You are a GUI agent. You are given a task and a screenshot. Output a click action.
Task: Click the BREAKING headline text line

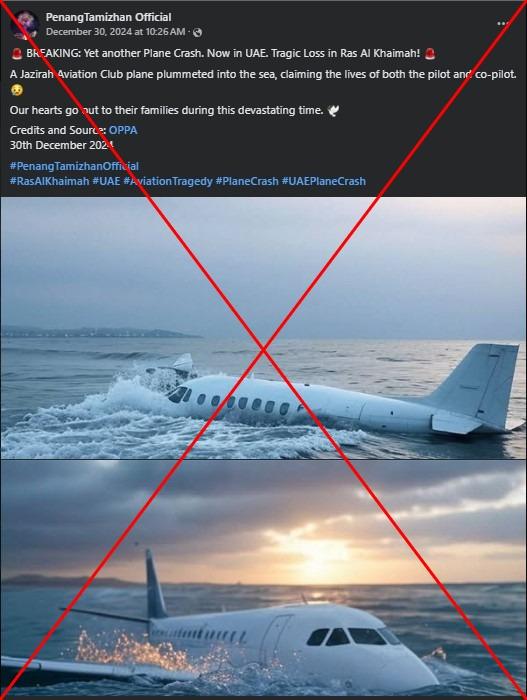point(223,54)
